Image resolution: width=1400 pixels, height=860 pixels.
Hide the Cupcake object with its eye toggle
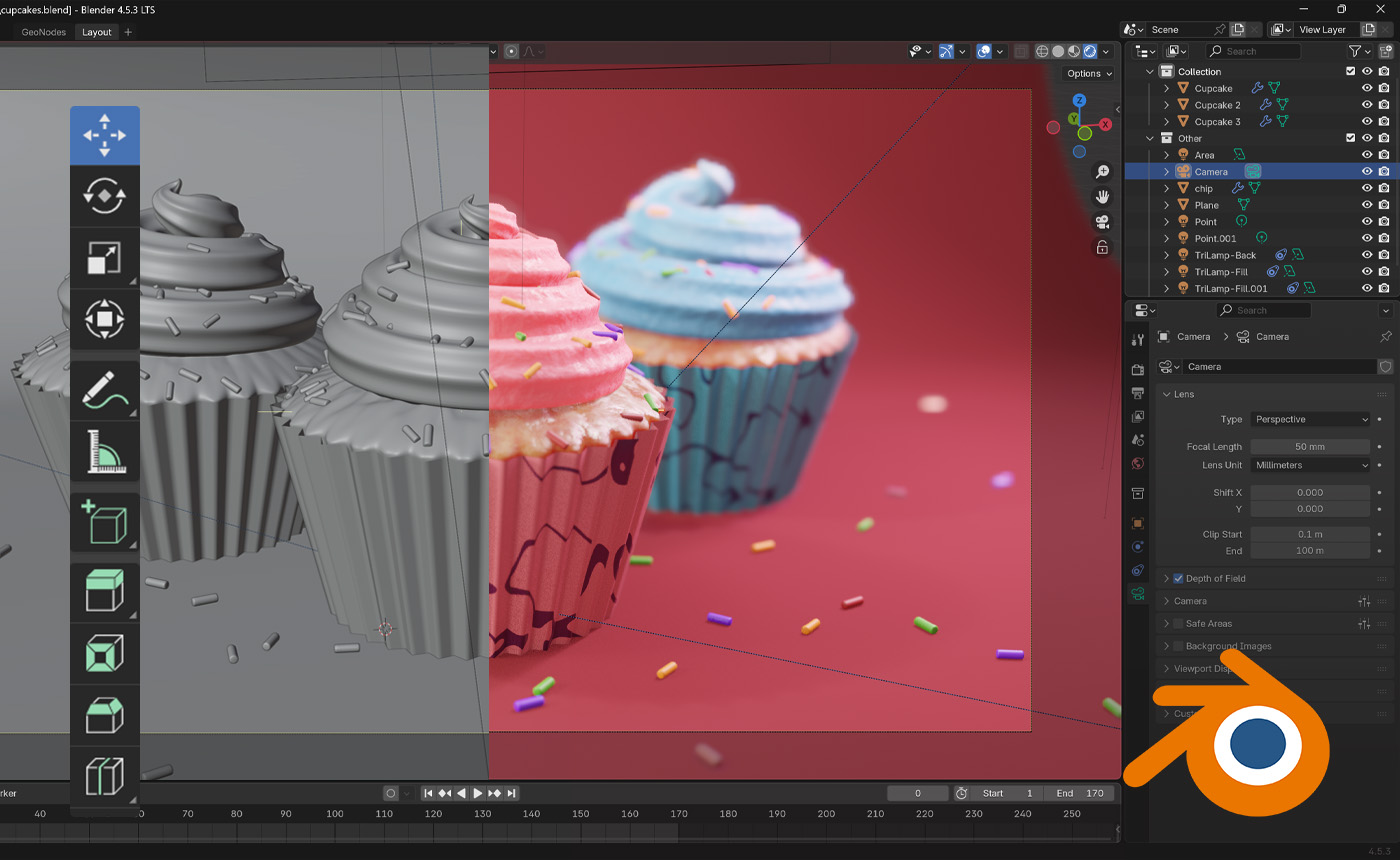1366,88
